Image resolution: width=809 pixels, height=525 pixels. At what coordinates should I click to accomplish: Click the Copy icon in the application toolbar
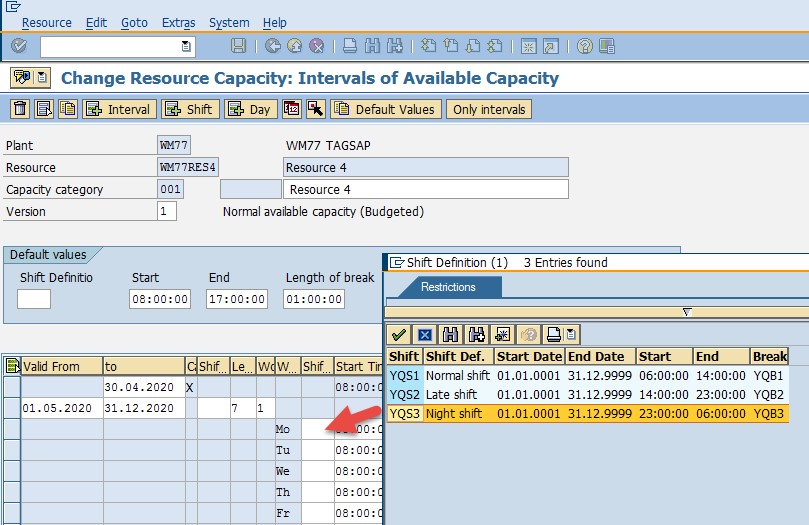(68, 109)
